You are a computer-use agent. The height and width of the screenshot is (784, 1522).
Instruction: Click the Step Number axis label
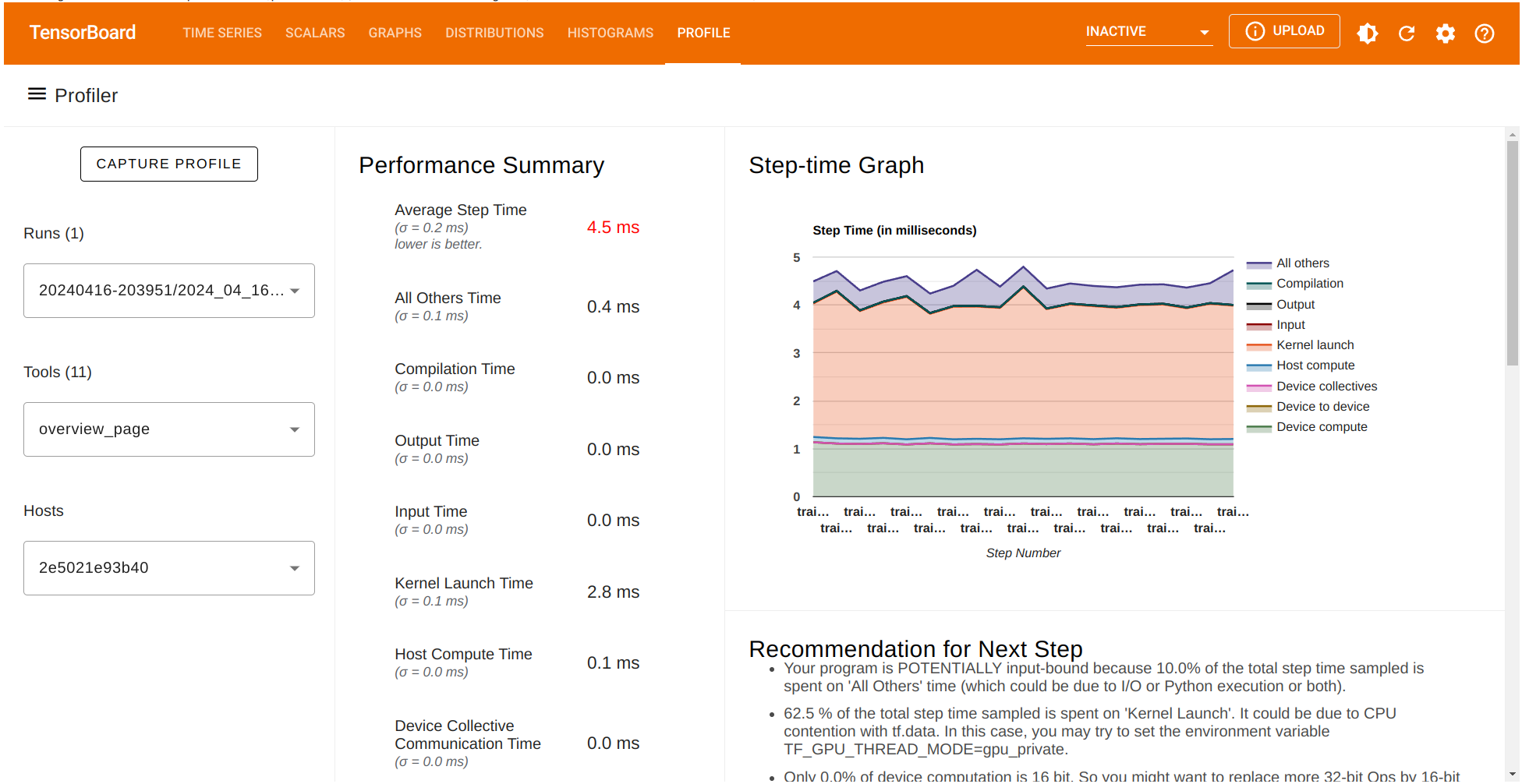tap(1023, 553)
